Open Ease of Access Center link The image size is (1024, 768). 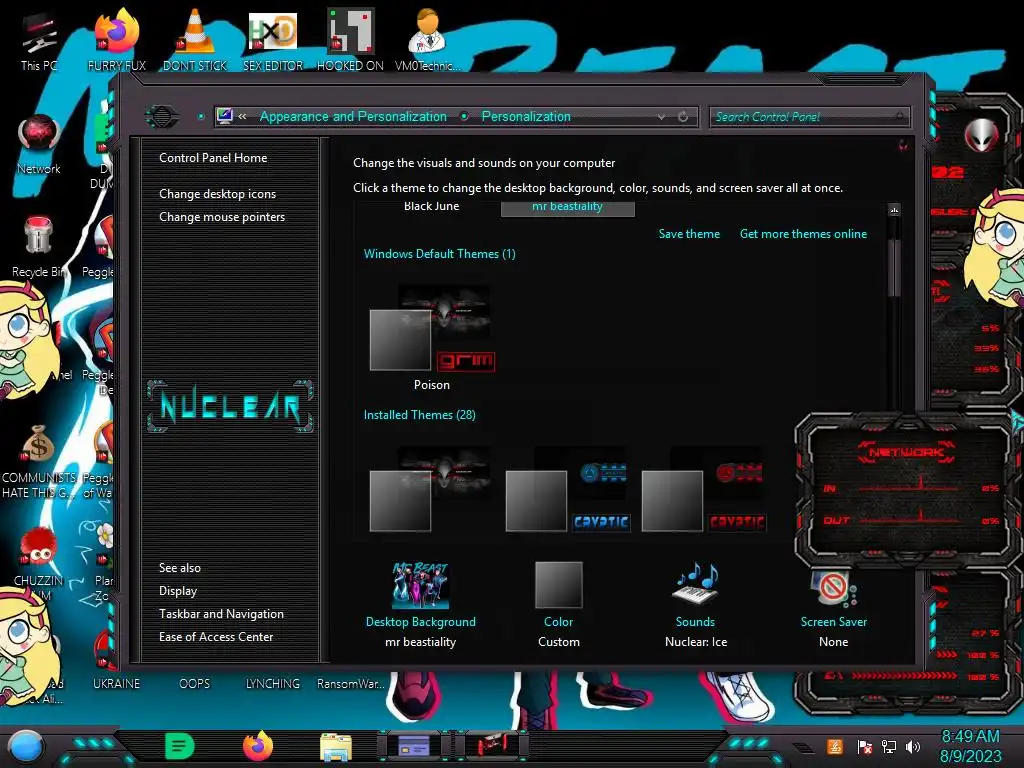click(216, 637)
